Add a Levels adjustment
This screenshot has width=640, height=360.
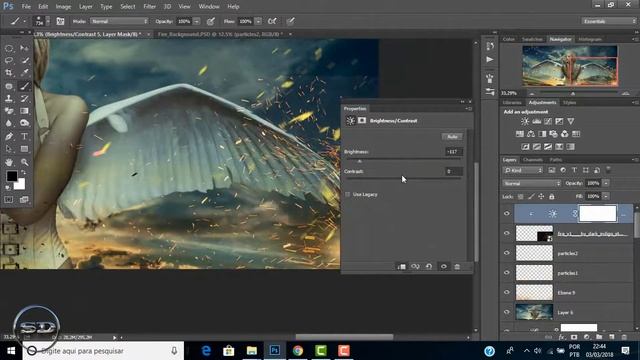pos(536,121)
